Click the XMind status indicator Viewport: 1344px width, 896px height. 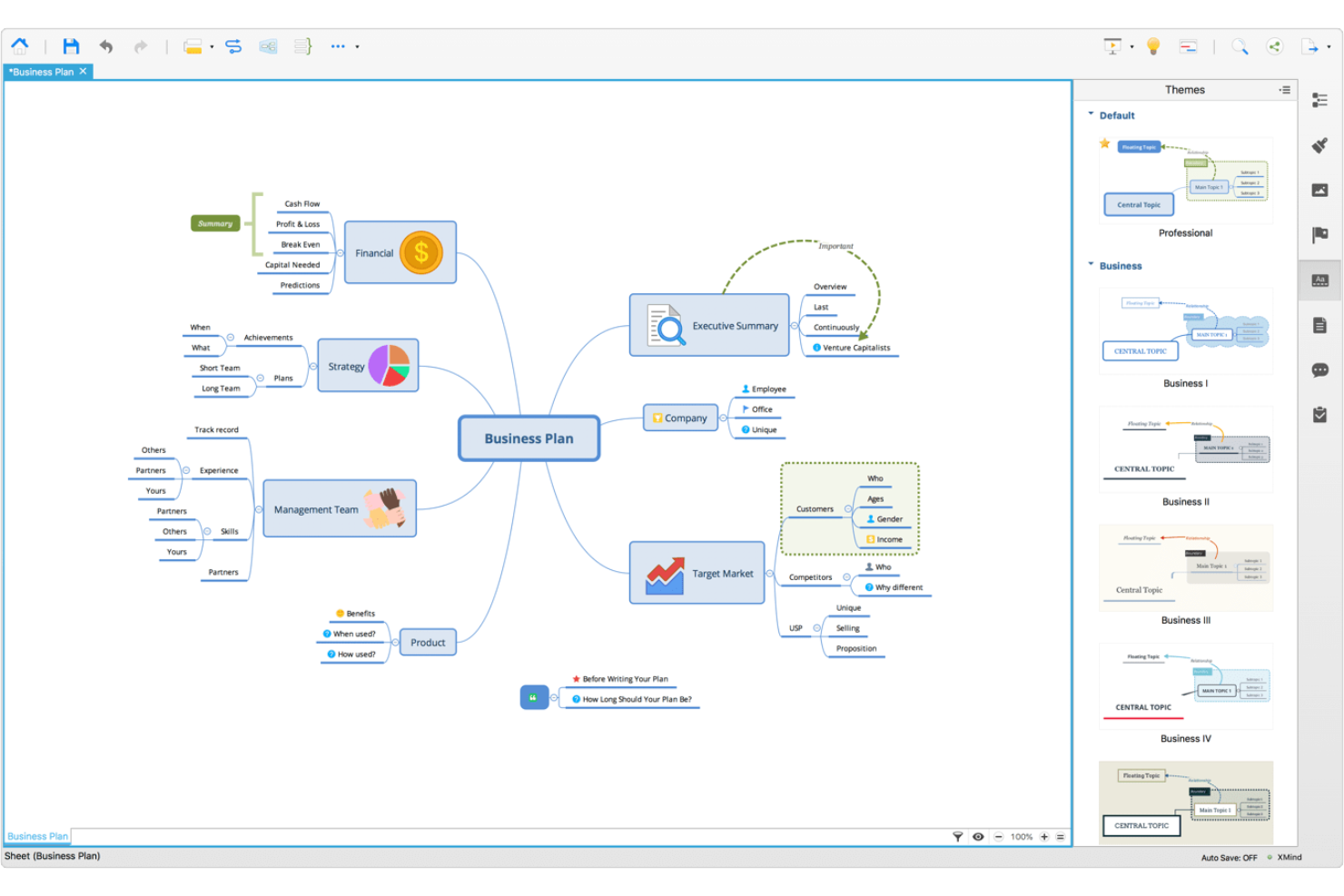(1285, 857)
